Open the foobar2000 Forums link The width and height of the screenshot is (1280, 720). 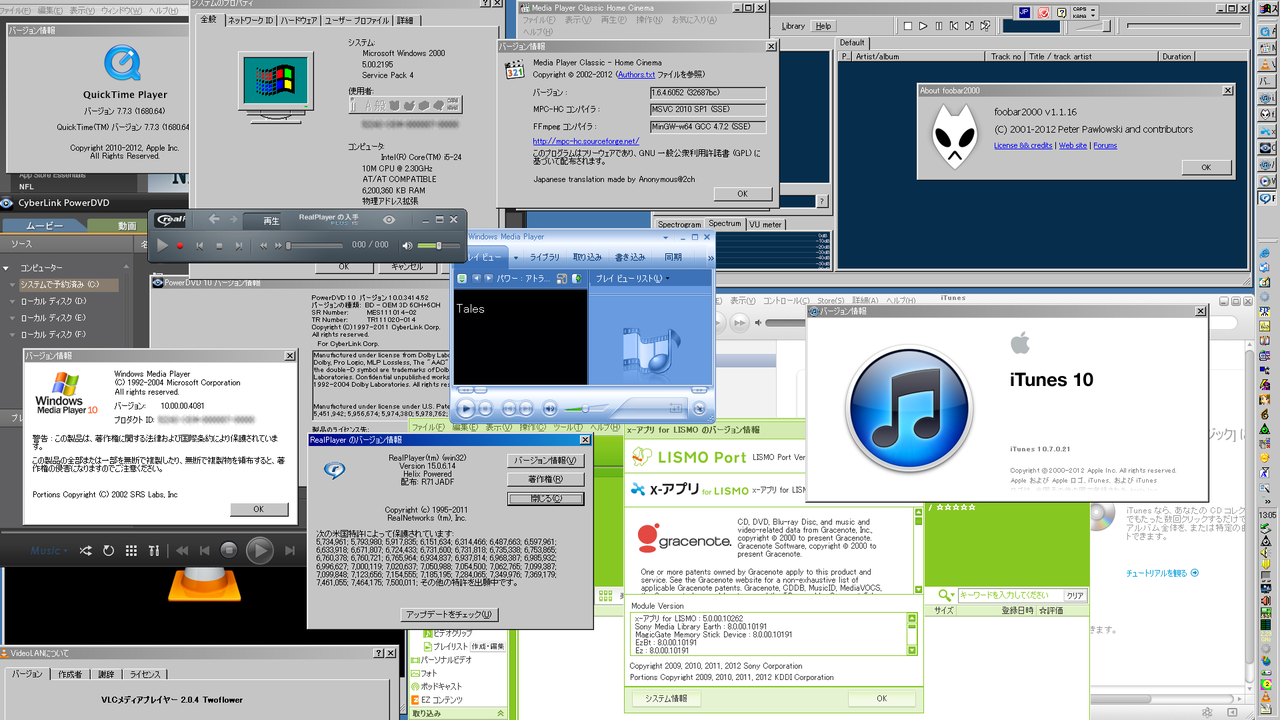(x=1105, y=146)
